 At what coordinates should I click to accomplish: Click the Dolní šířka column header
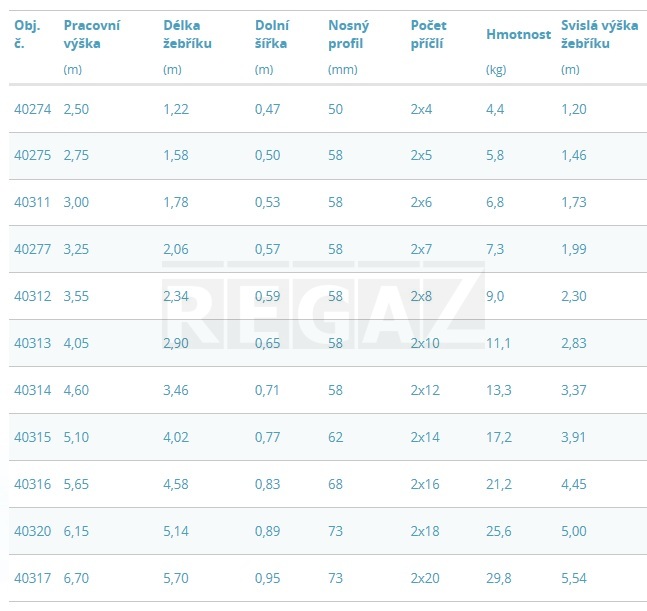pos(272,34)
